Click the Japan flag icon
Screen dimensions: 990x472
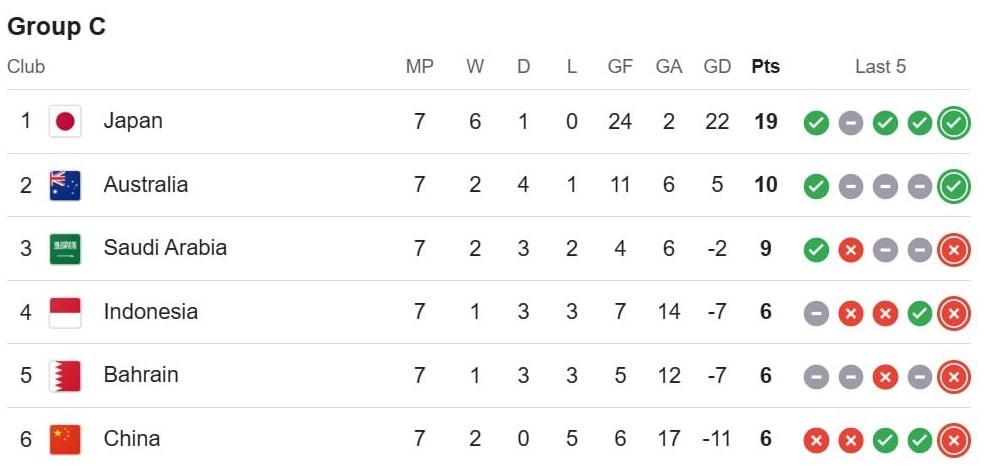[65, 122]
